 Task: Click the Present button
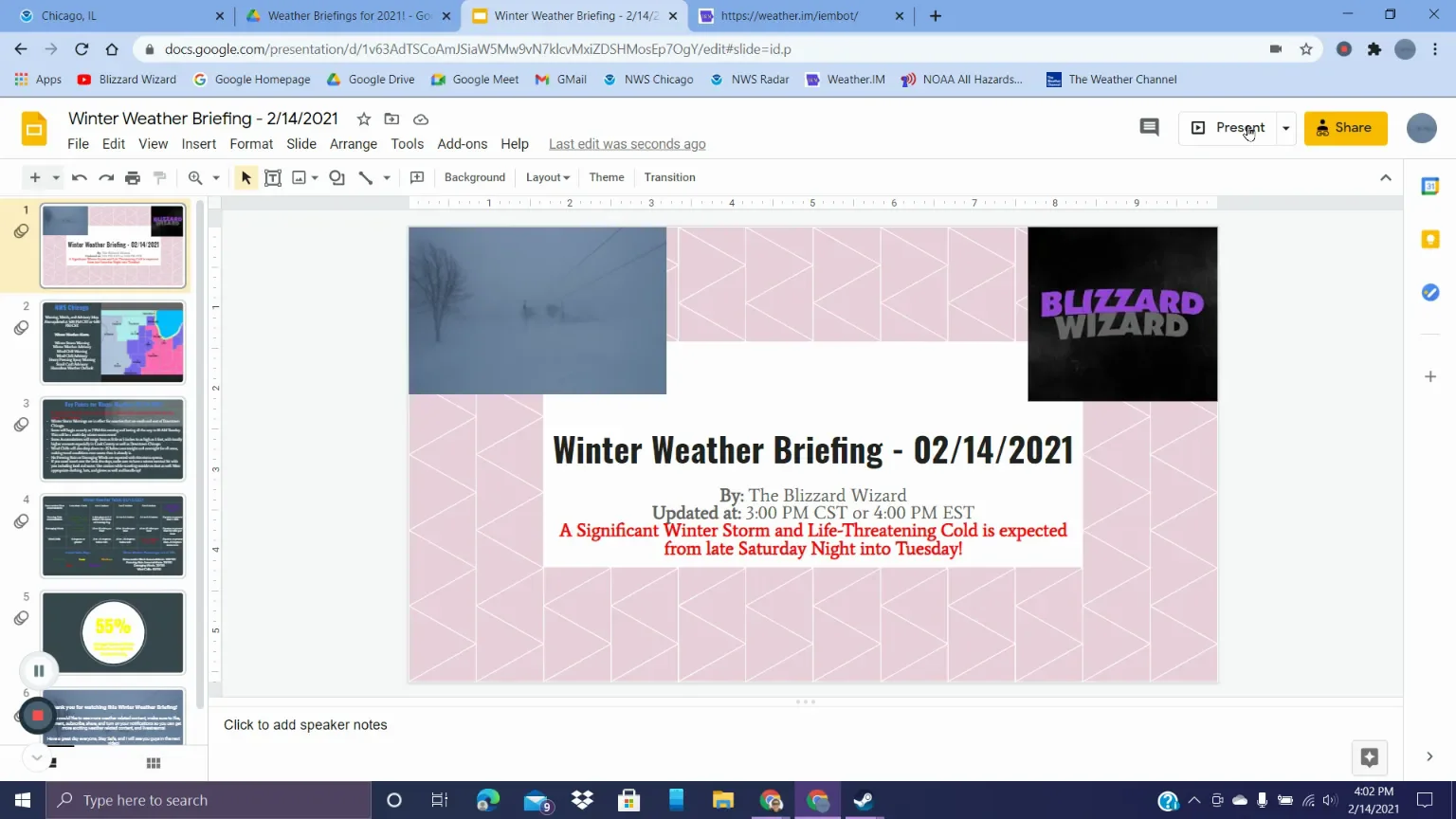[x=1228, y=128]
